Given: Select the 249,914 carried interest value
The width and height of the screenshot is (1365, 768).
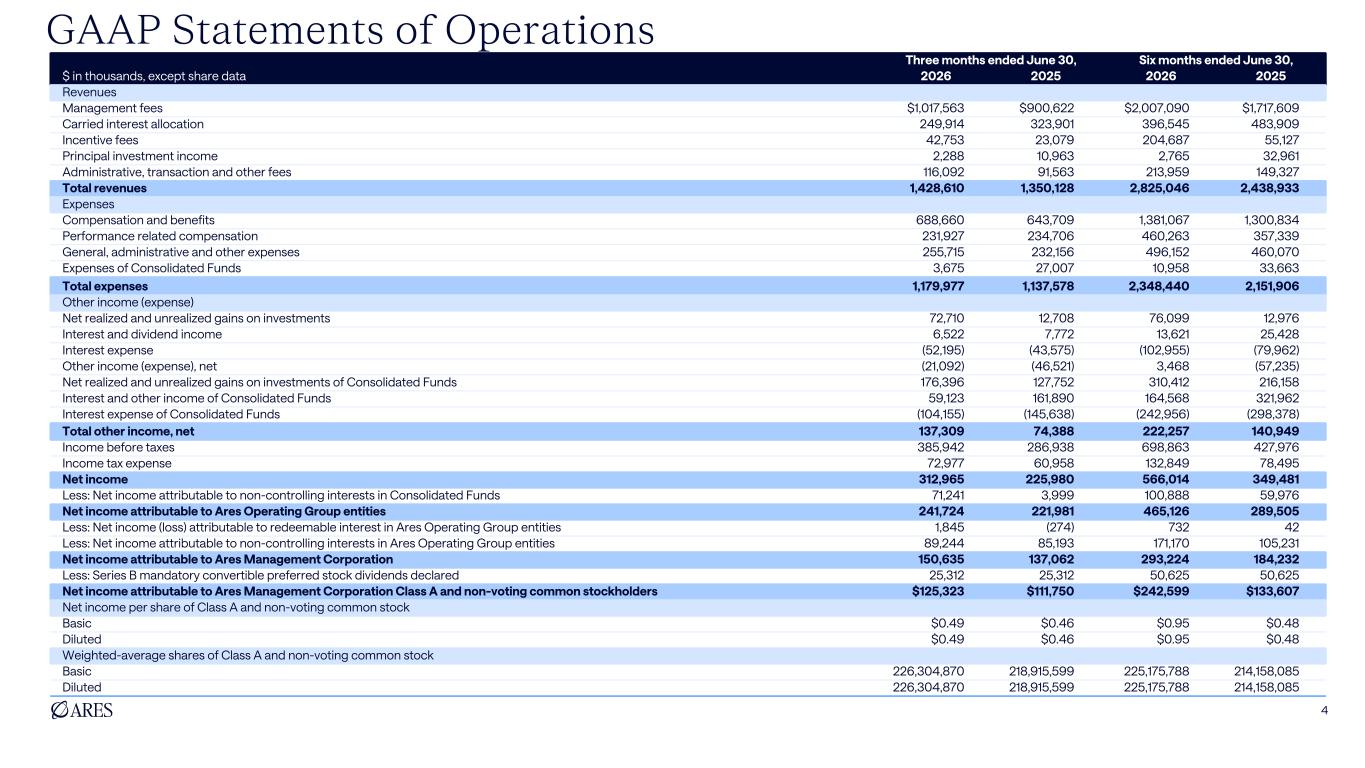Looking at the screenshot, I should pyautogui.click(x=940, y=124).
